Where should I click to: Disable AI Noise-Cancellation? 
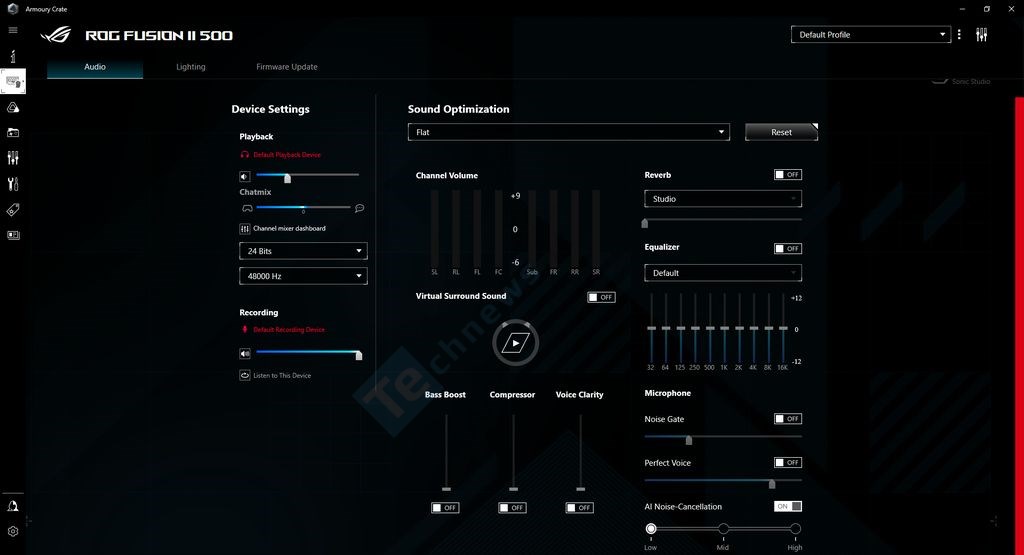pyautogui.click(x=788, y=506)
